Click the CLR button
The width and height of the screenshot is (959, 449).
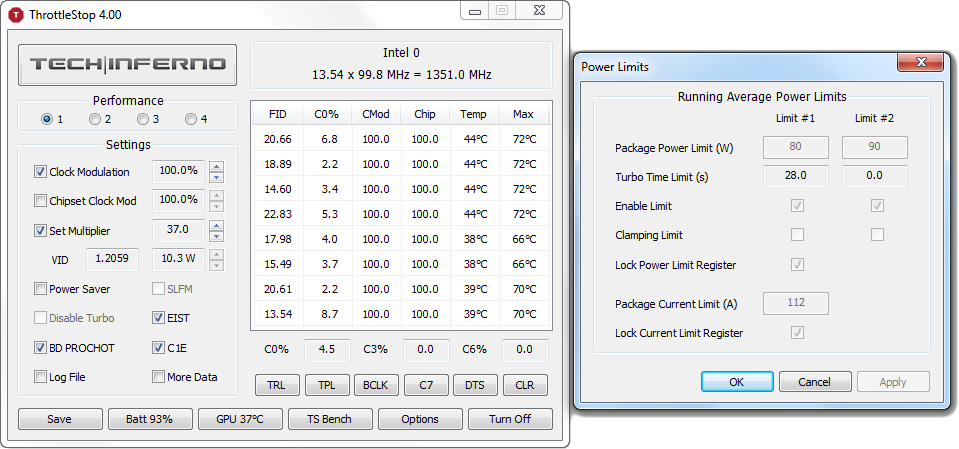click(x=525, y=385)
